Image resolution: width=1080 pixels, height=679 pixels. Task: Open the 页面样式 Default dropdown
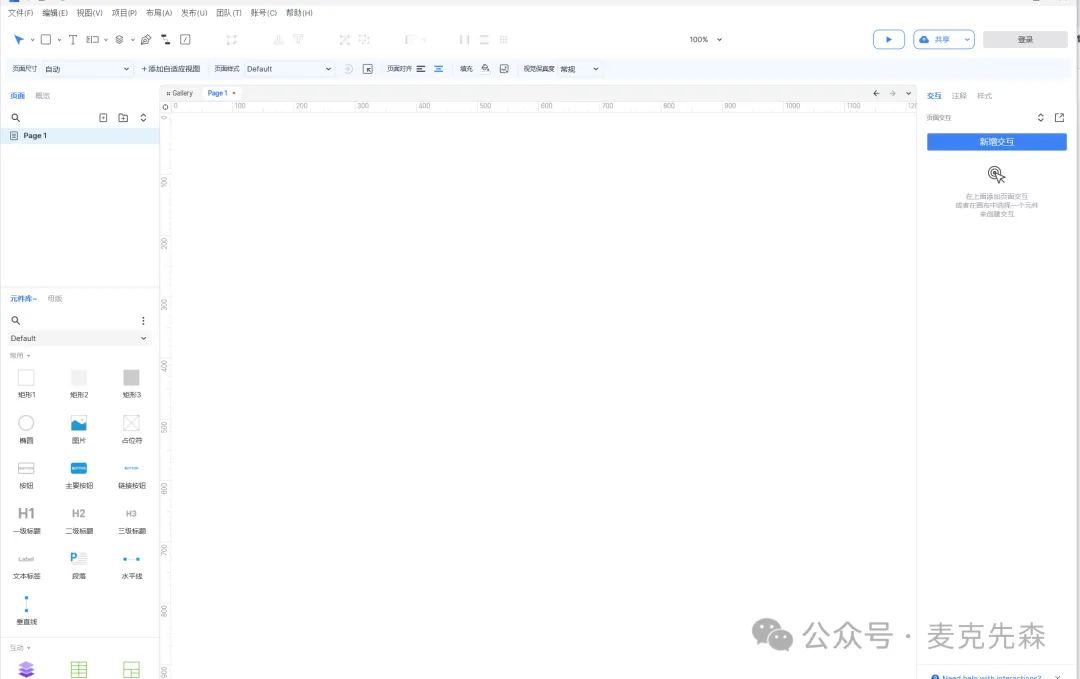(x=289, y=69)
